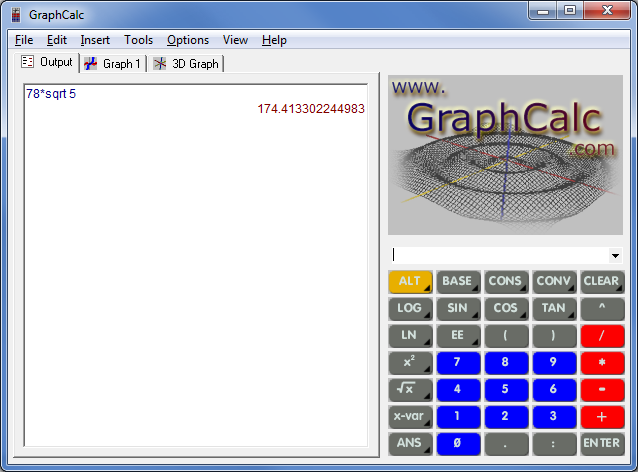Click the blue 5 key
Screen dimensions: 638x472
(x=506, y=389)
